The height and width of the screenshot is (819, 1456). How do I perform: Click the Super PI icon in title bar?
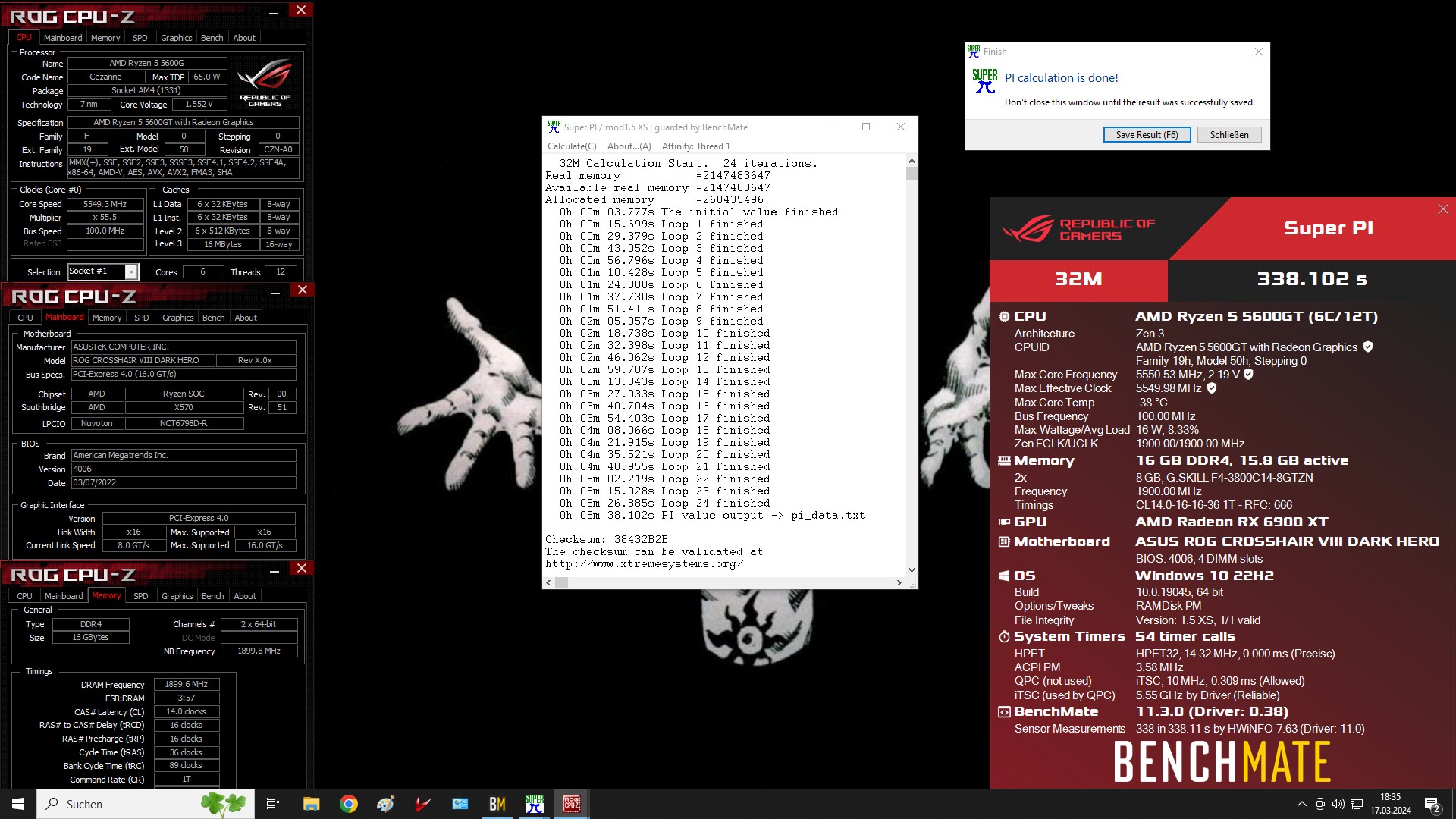click(x=554, y=127)
